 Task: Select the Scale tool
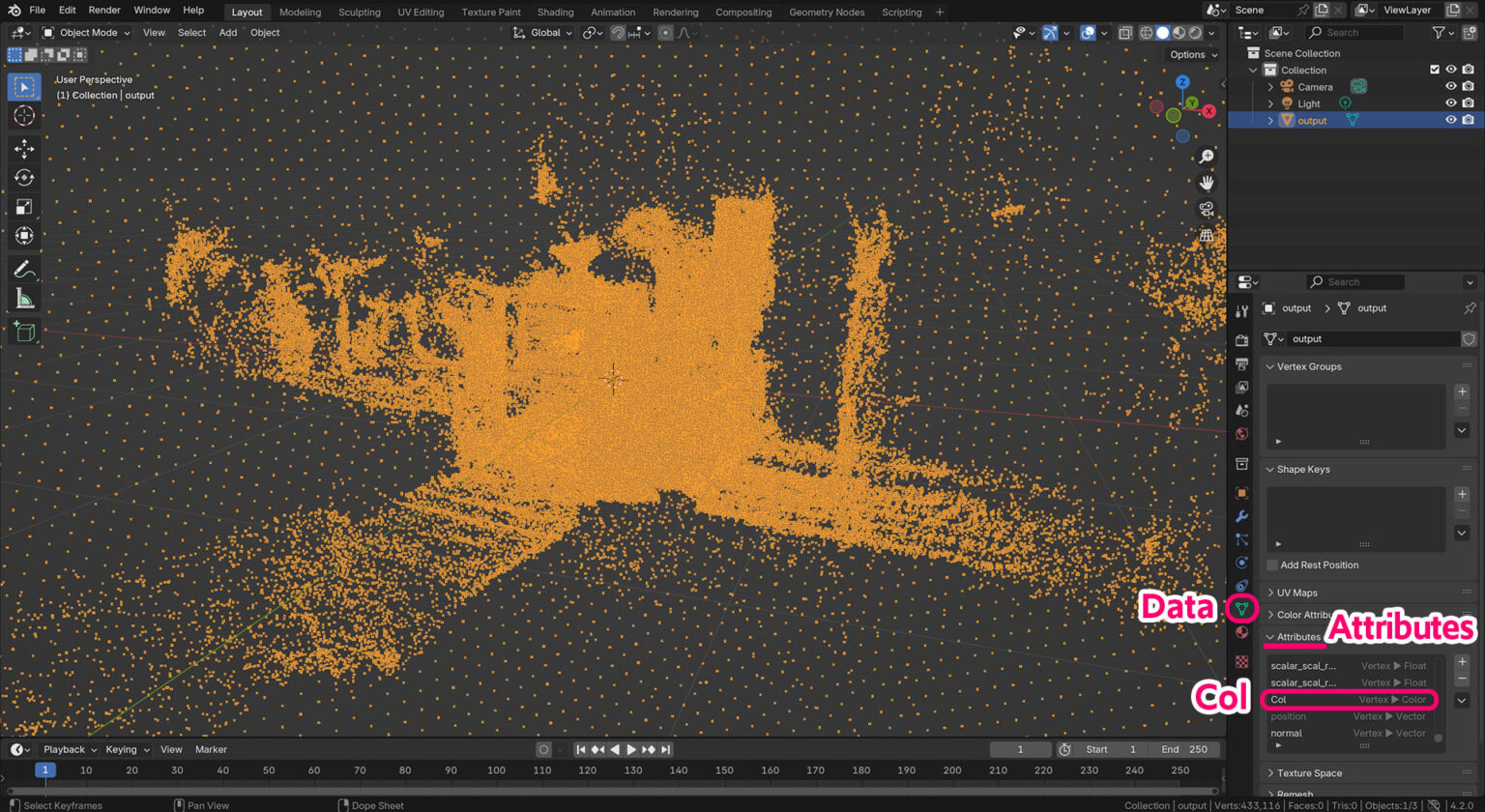pyautogui.click(x=24, y=207)
